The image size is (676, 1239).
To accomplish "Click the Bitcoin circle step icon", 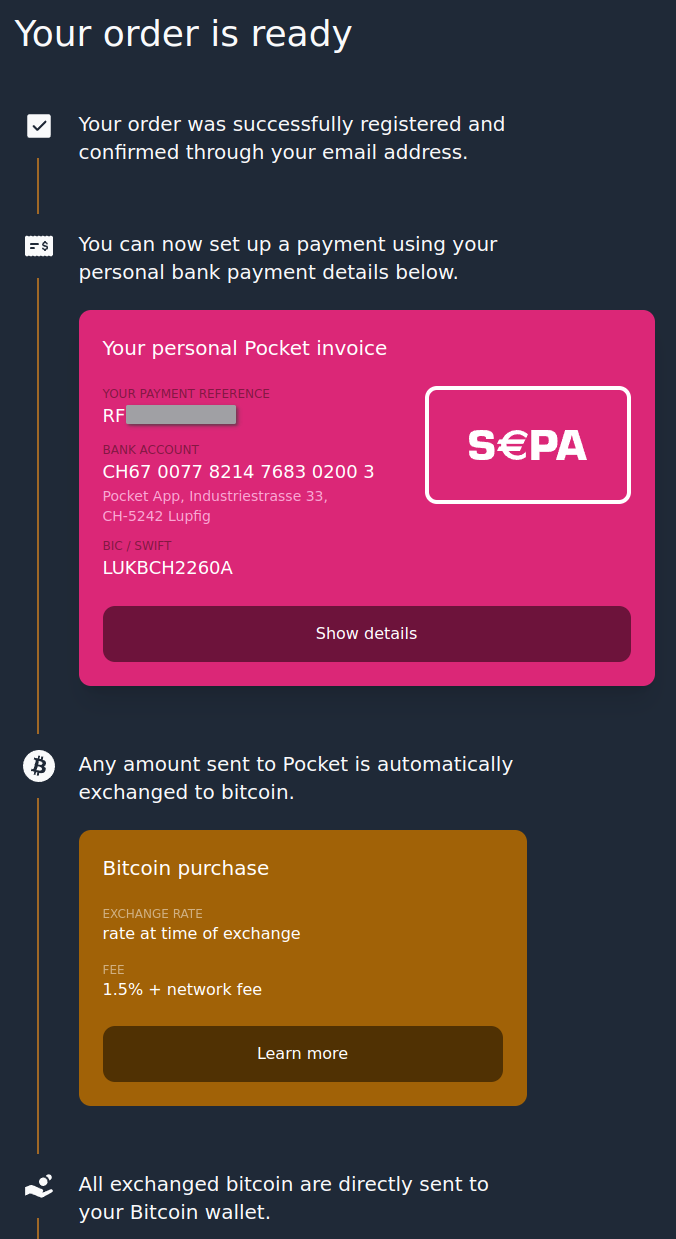I will [x=39, y=767].
